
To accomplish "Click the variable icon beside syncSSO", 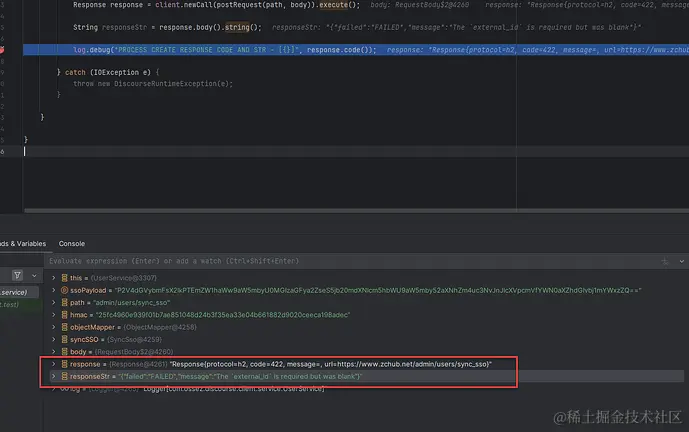I will (64, 339).
